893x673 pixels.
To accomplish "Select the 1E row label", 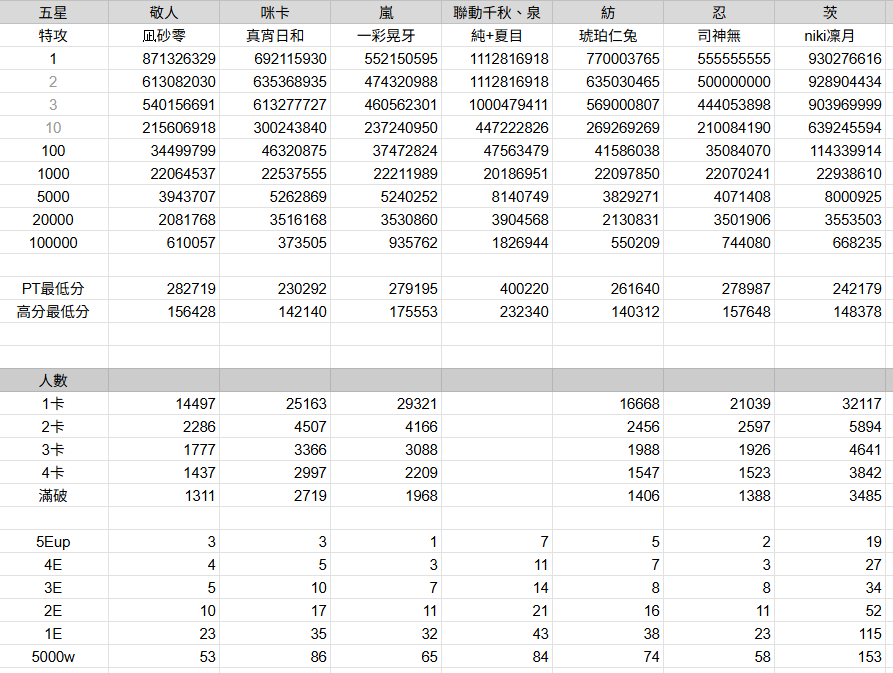I will tap(53, 634).
